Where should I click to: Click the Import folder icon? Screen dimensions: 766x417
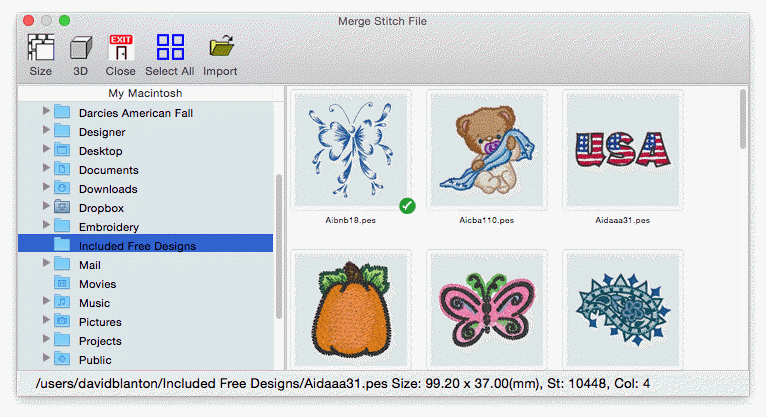pyautogui.click(x=220, y=49)
